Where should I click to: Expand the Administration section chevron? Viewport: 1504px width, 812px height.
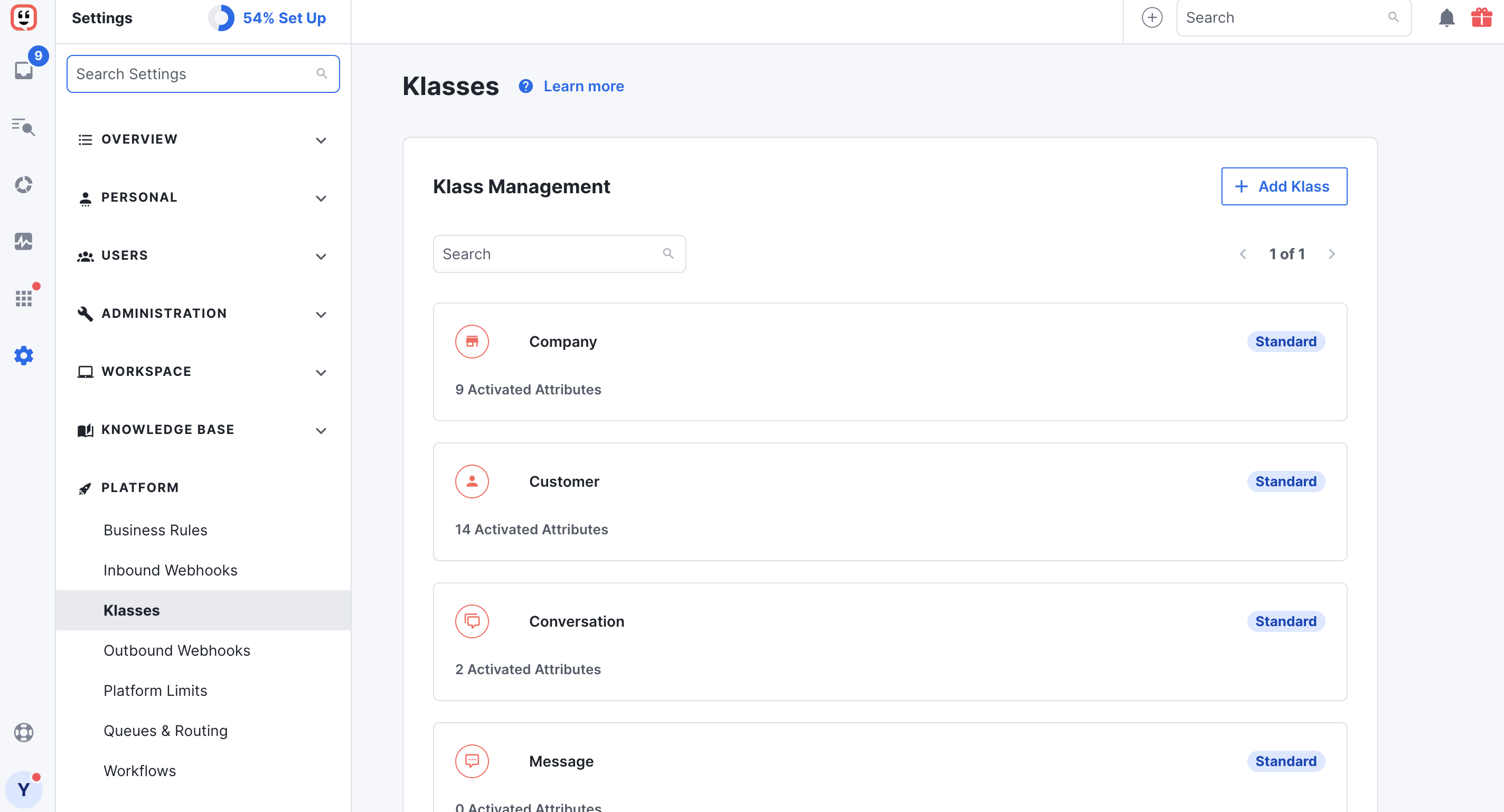(x=321, y=315)
